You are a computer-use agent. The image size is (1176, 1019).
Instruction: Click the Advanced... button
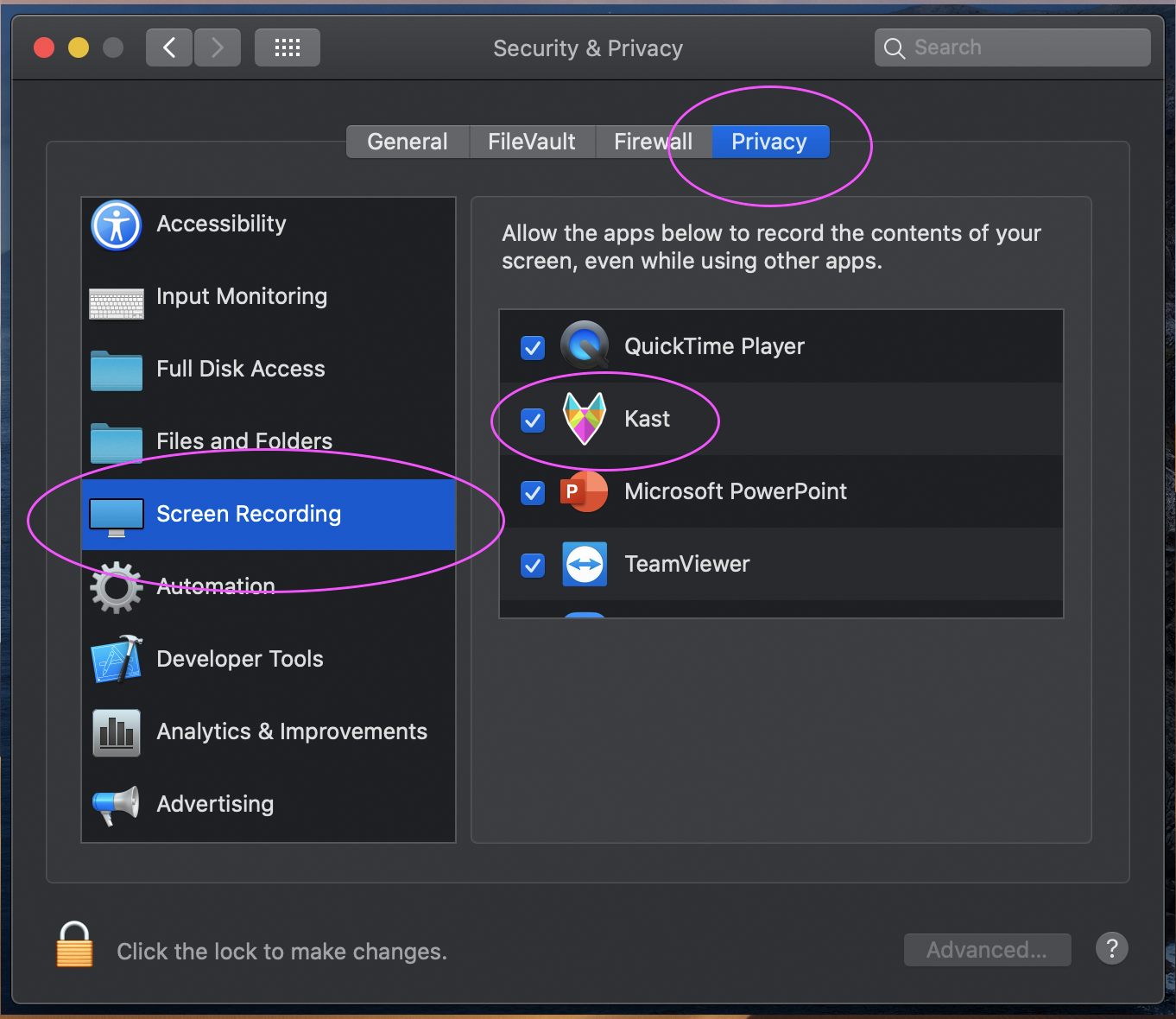click(987, 950)
